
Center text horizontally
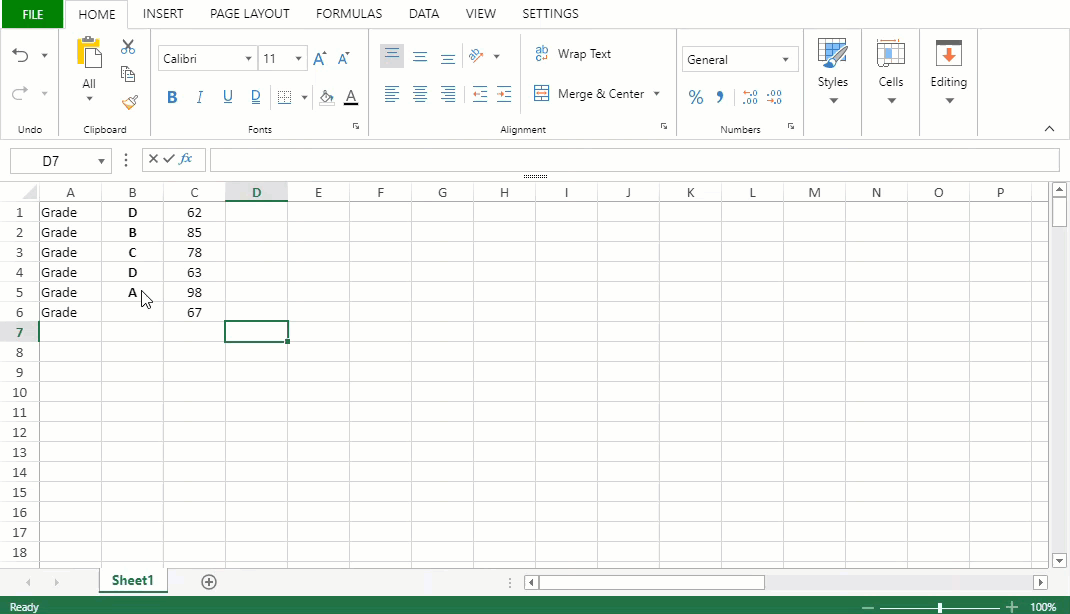click(x=420, y=94)
